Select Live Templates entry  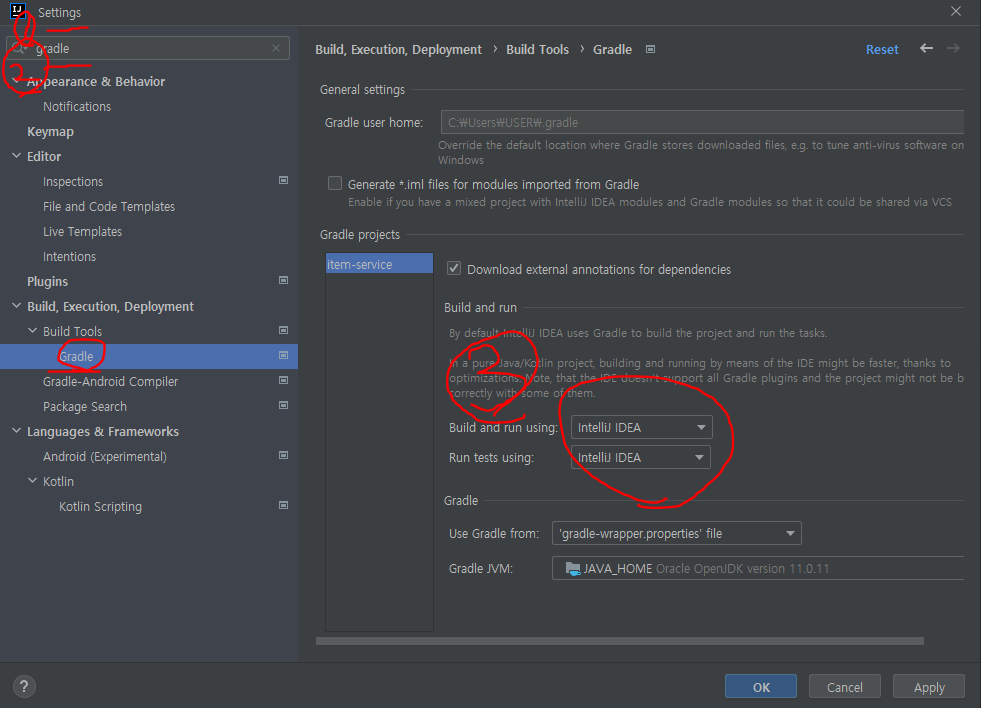(x=82, y=231)
